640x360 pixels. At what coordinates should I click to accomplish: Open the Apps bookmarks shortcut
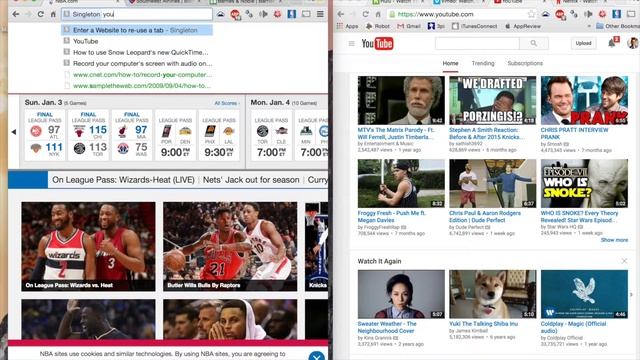[x=347, y=26]
